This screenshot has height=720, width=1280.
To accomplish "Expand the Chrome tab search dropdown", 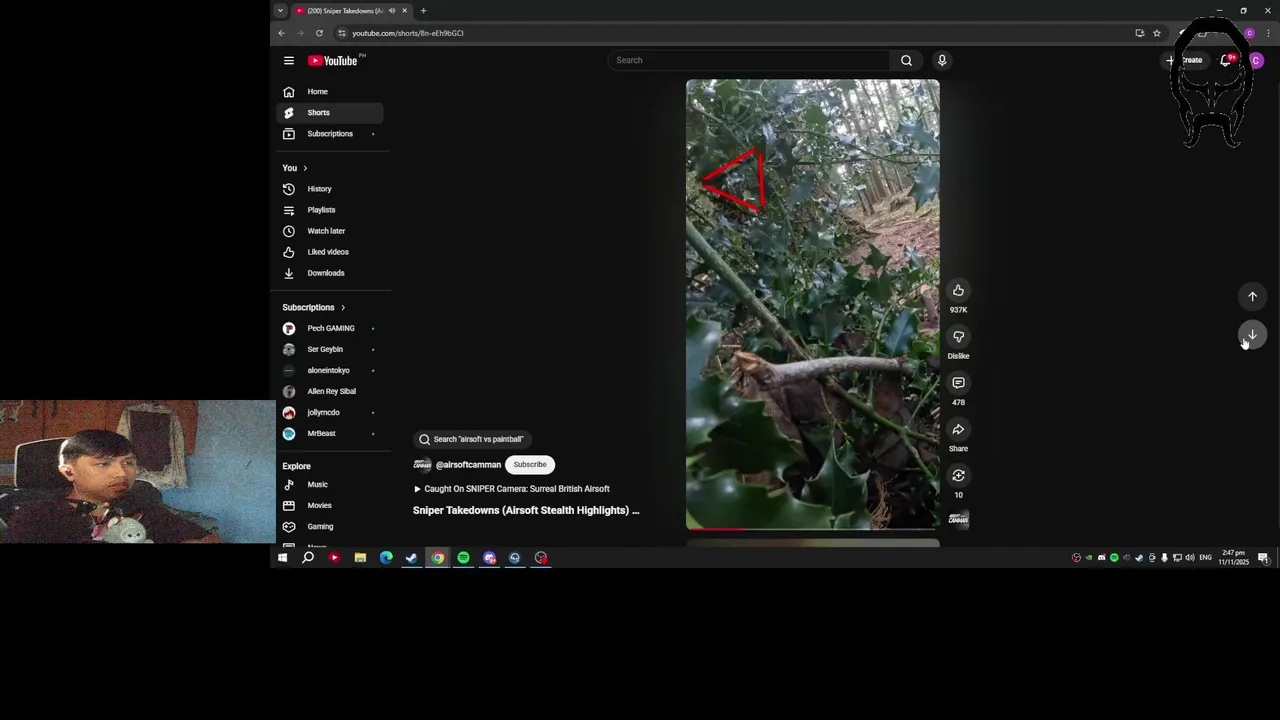I will (280, 11).
